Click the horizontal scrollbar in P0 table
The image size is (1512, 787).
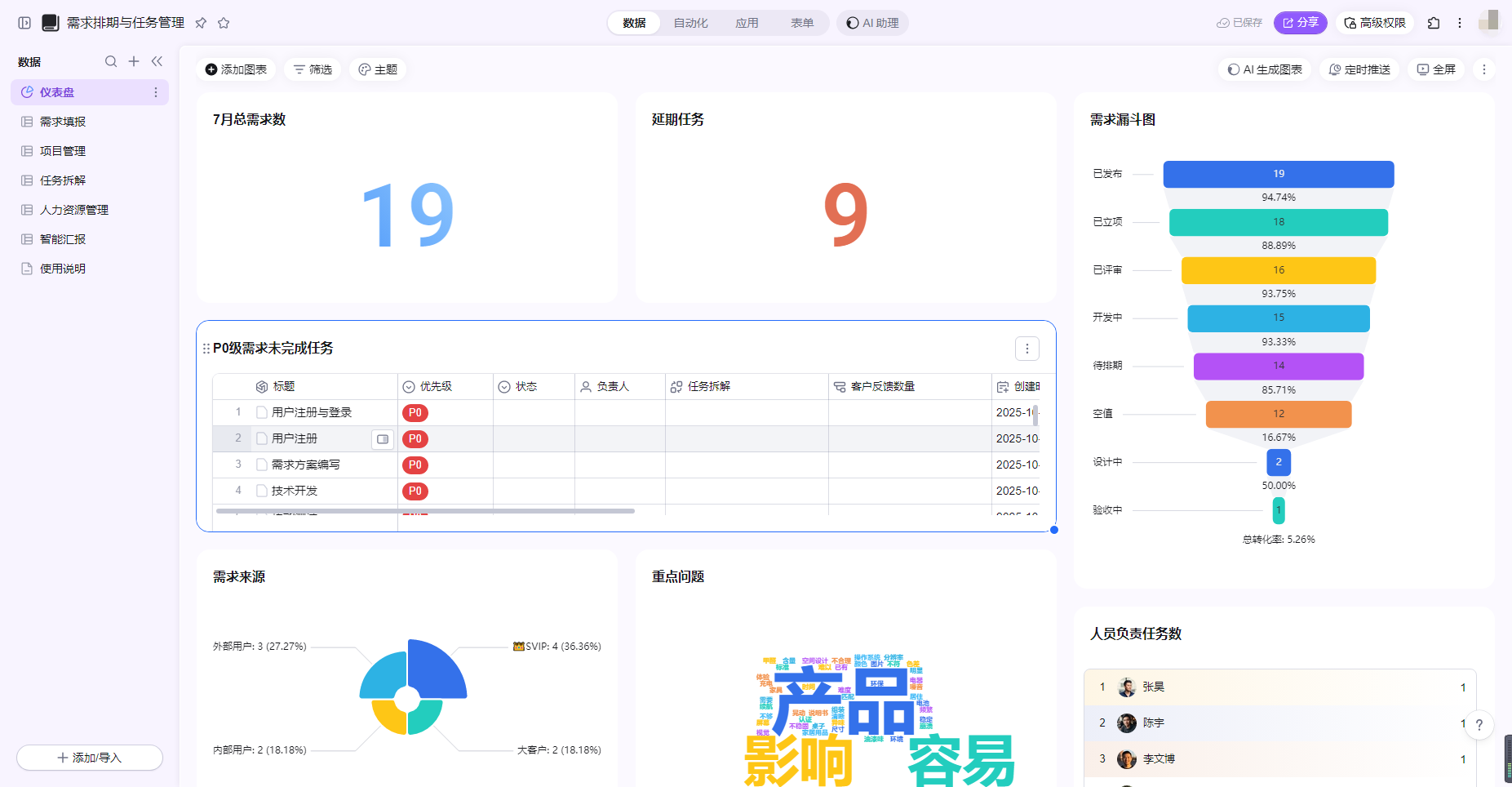(x=424, y=511)
